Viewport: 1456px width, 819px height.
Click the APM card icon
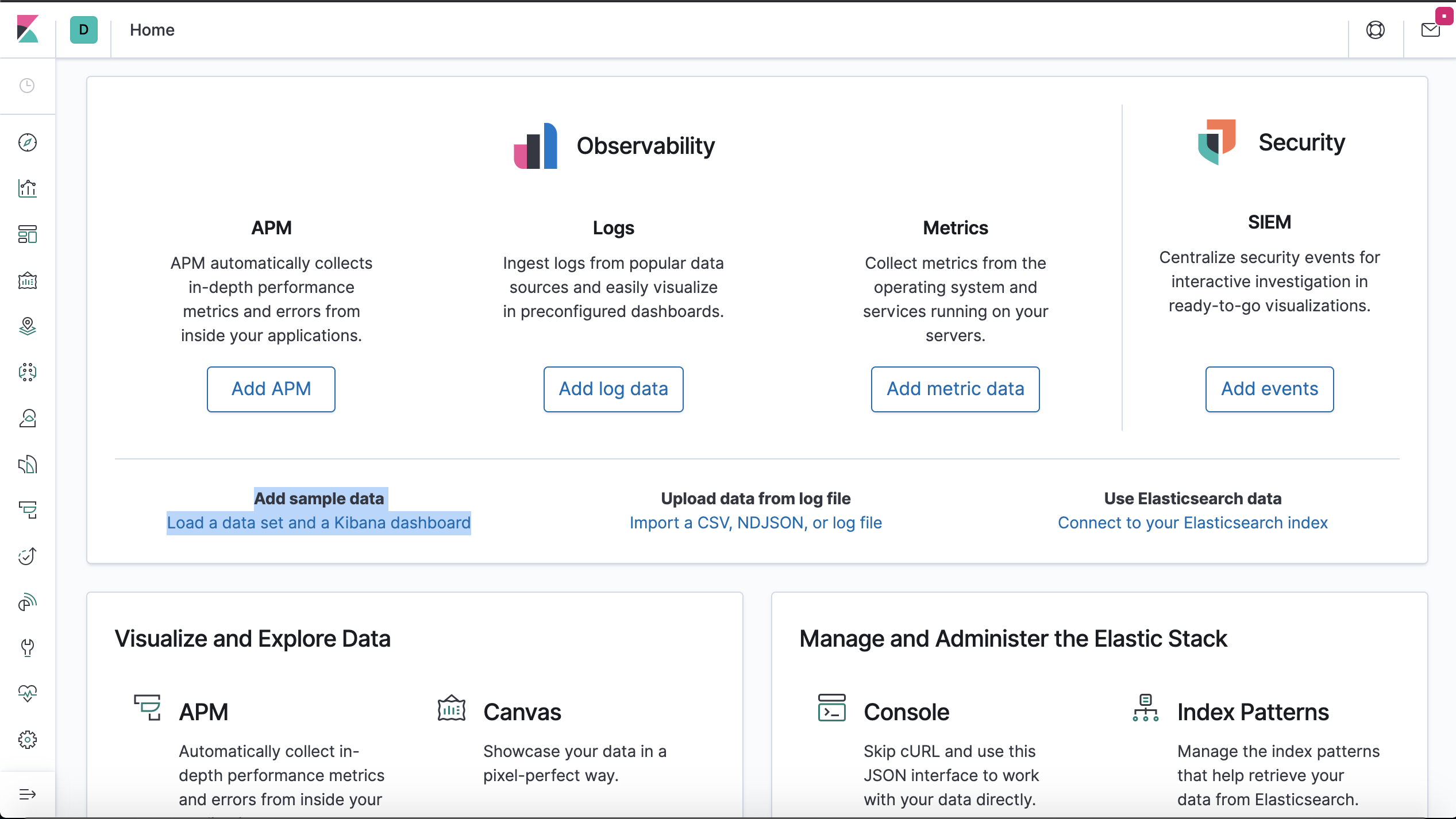[x=148, y=708]
